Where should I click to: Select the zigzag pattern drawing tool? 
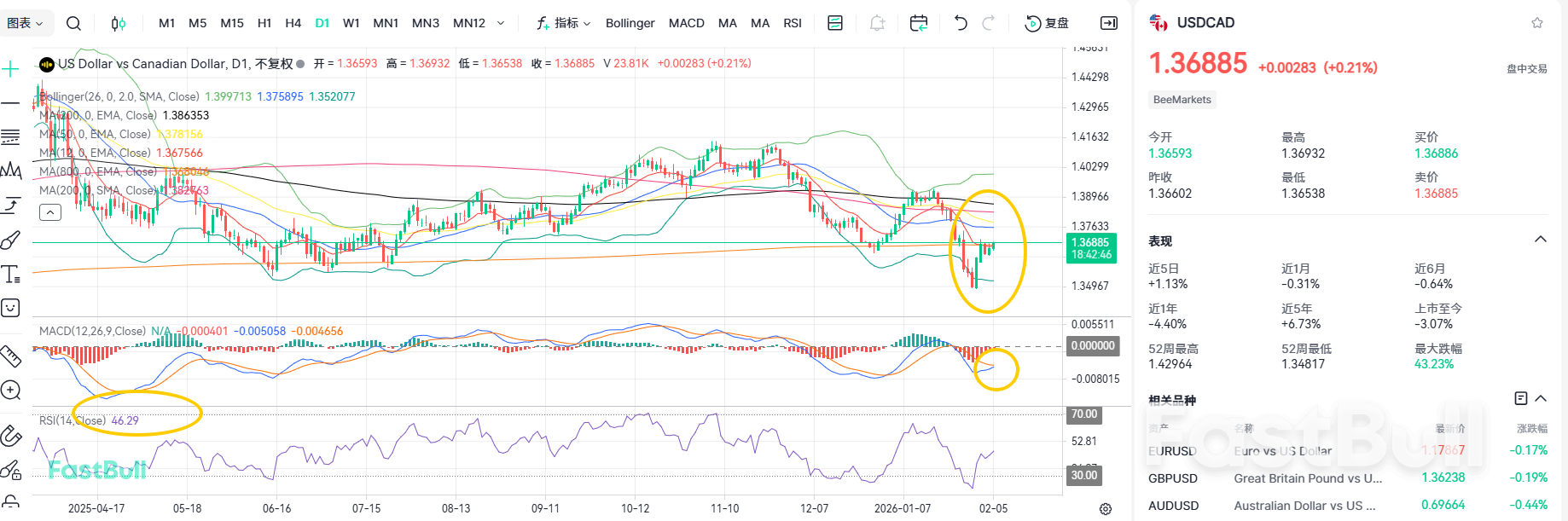(x=11, y=171)
